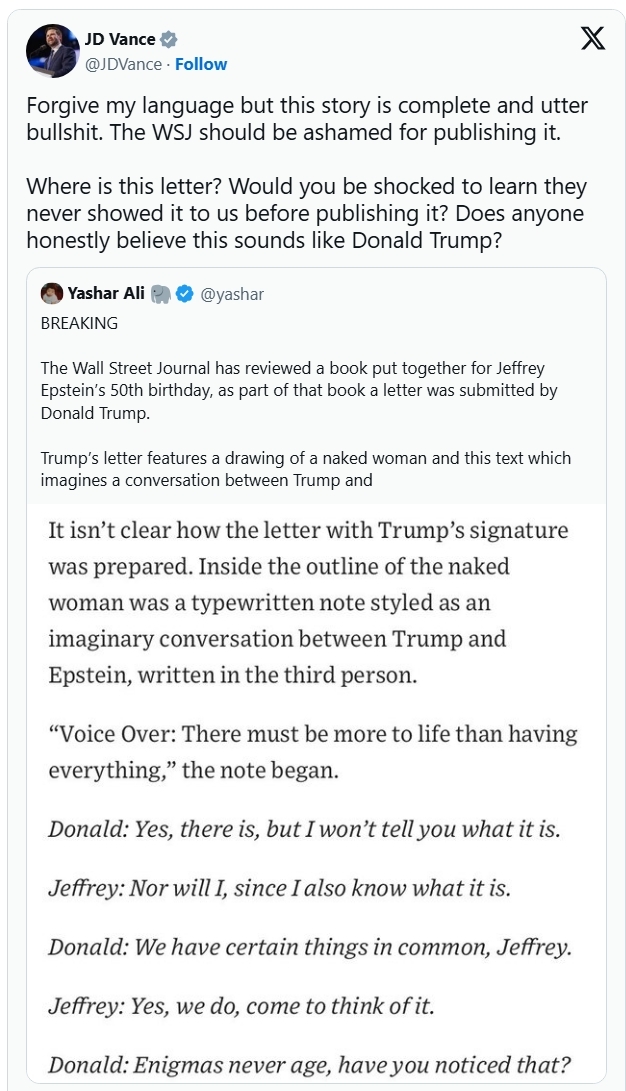This screenshot has height=1091, width=626.
Task: Click quoted text 'Trump's letter features a drawing'
Action: tap(305, 469)
